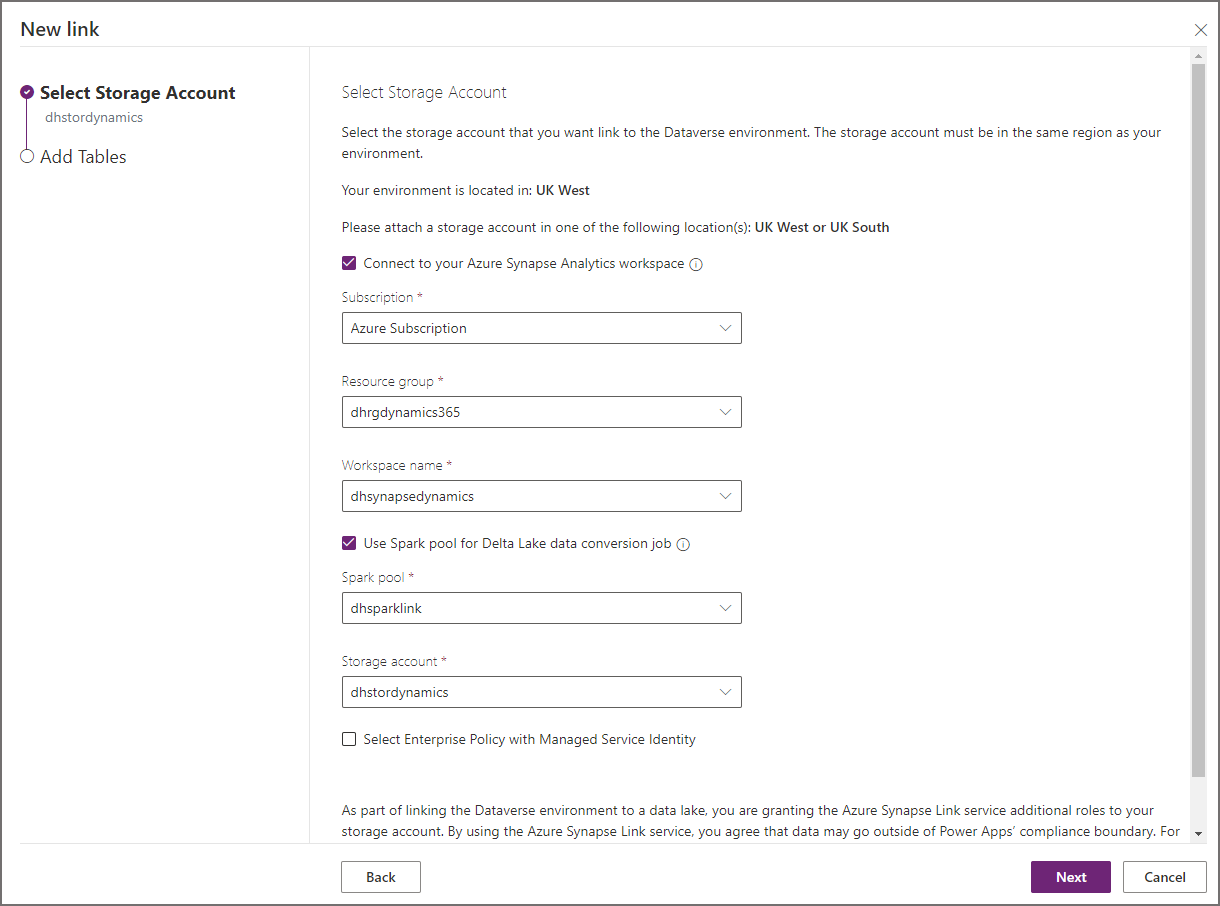
Task: Click the X icon to dismiss the New link dialog
Action: point(1200,30)
